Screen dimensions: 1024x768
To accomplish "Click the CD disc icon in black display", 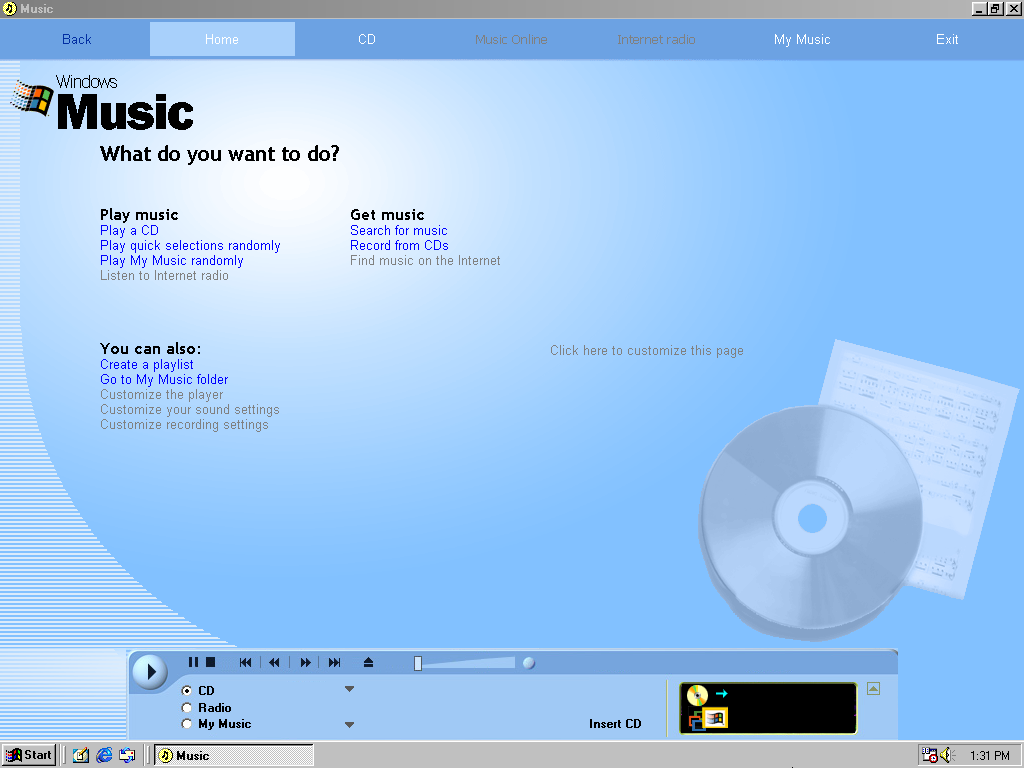I will coord(697,695).
